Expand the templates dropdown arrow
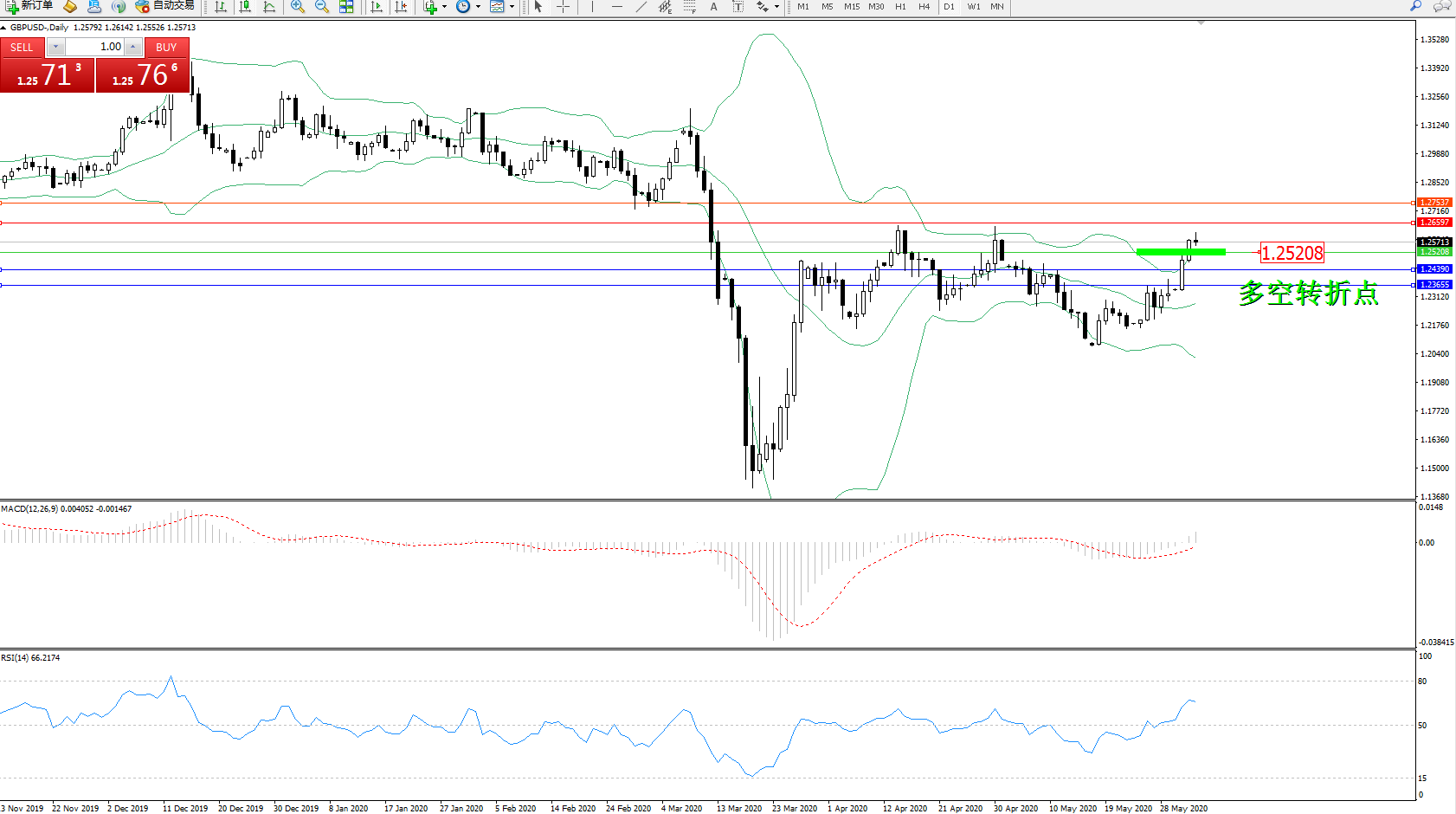 (x=512, y=6)
